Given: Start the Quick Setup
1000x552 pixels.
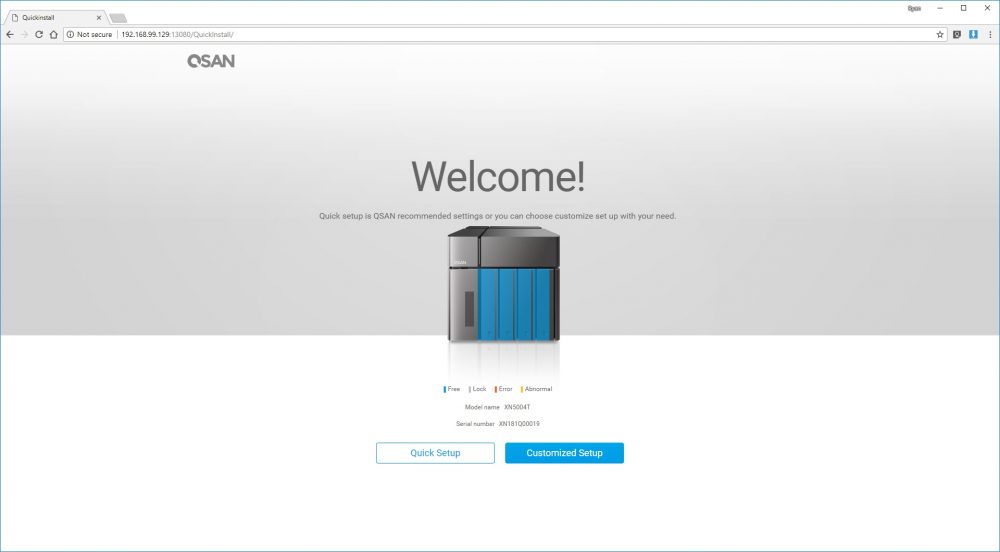Looking at the screenshot, I should click(x=435, y=453).
